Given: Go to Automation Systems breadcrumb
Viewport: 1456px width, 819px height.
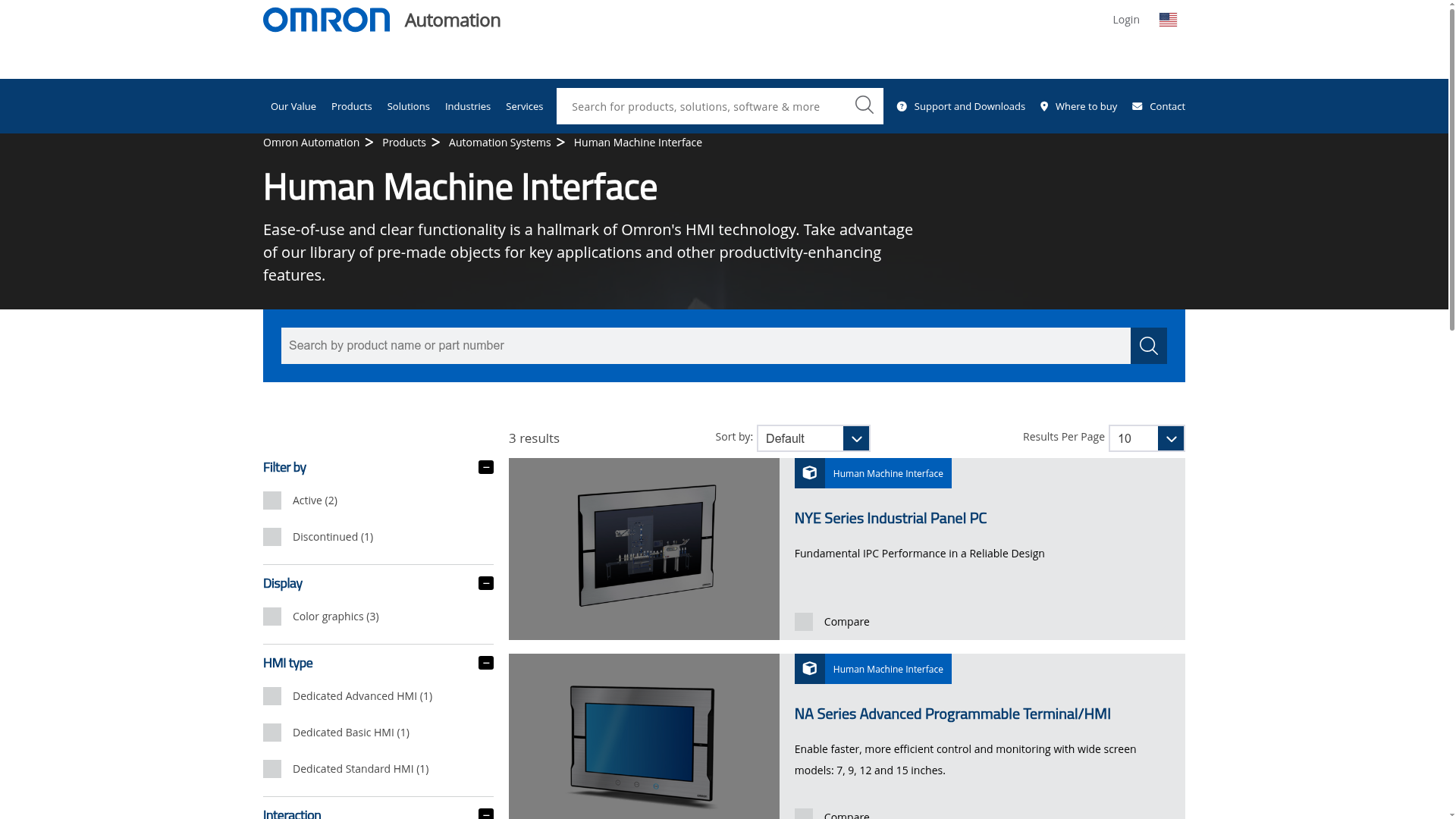Looking at the screenshot, I should pyautogui.click(x=500, y=143).
